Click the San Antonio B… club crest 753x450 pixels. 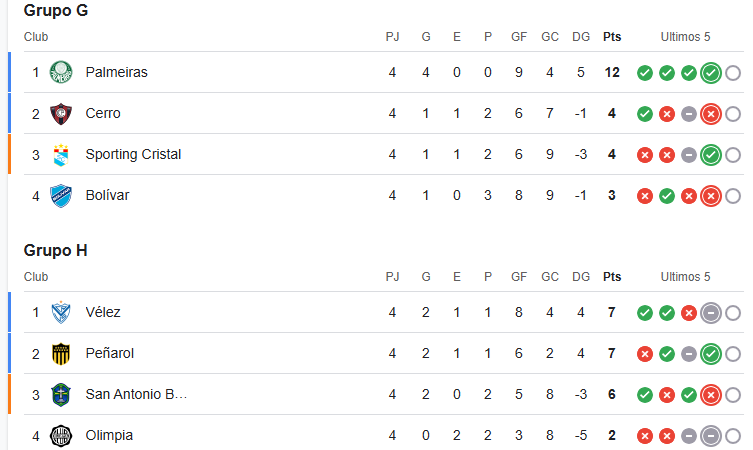click(x=61, y=395)
